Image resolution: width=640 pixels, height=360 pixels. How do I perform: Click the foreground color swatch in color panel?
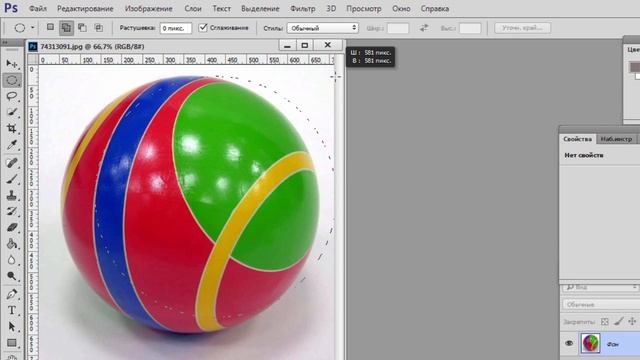click(x=635, y=67)
